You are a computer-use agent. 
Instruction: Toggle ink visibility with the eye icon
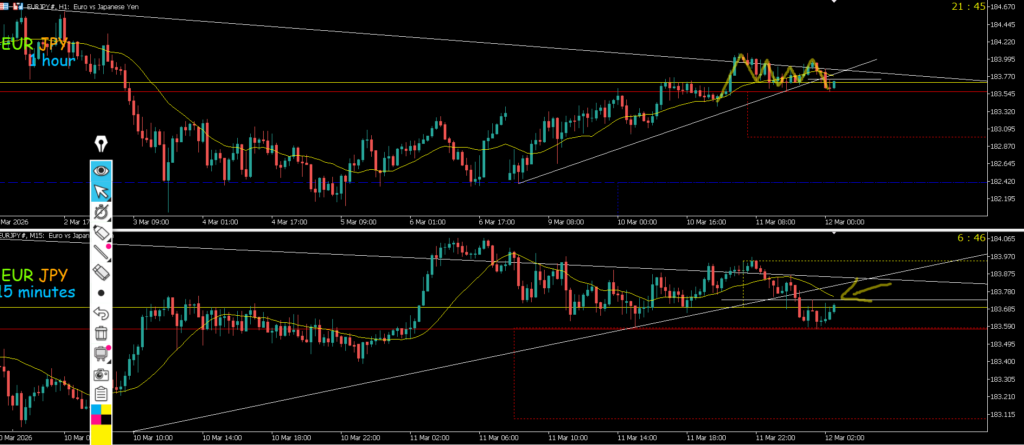[101, 170]
